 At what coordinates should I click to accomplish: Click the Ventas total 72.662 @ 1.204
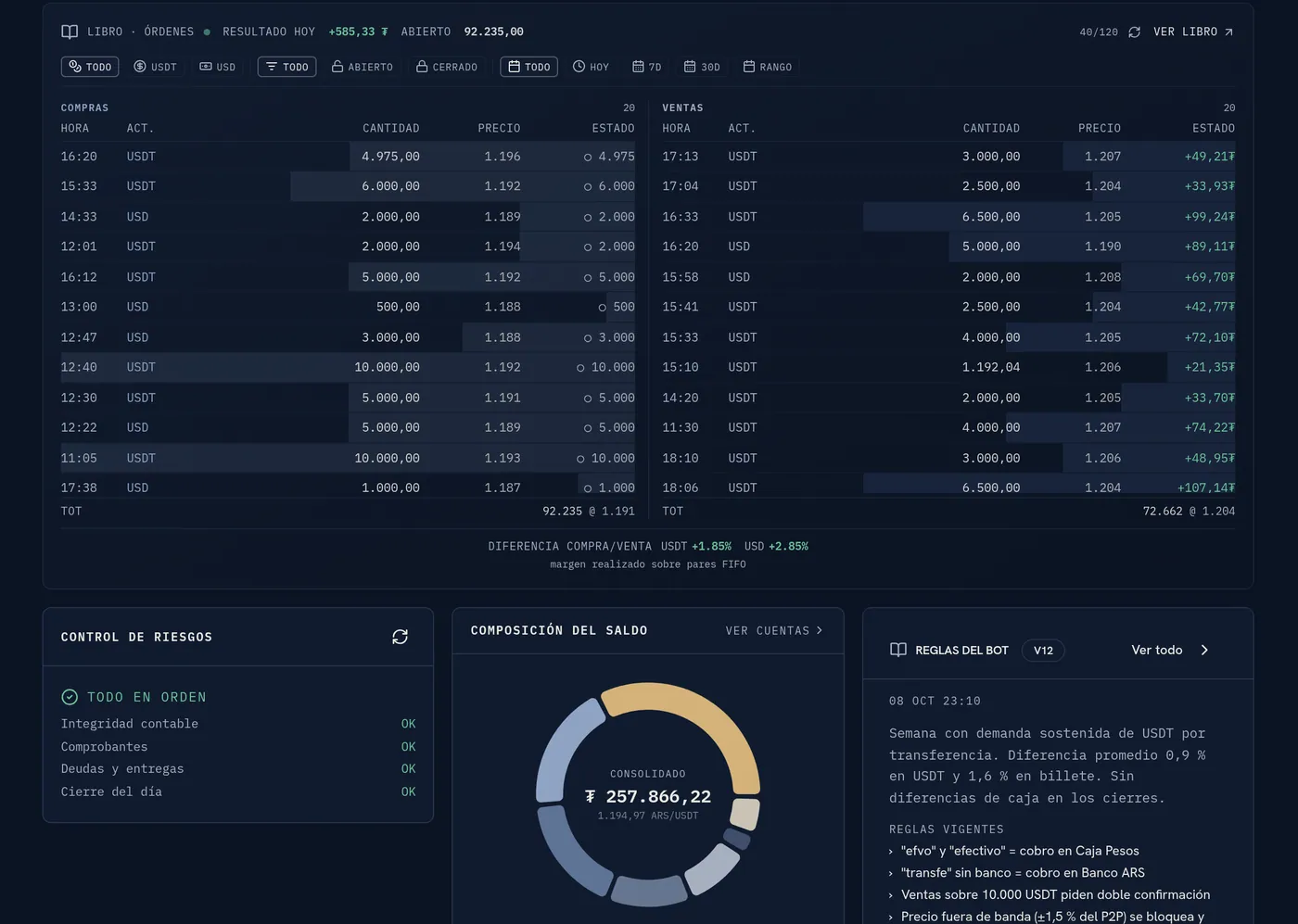point(1189,511)
